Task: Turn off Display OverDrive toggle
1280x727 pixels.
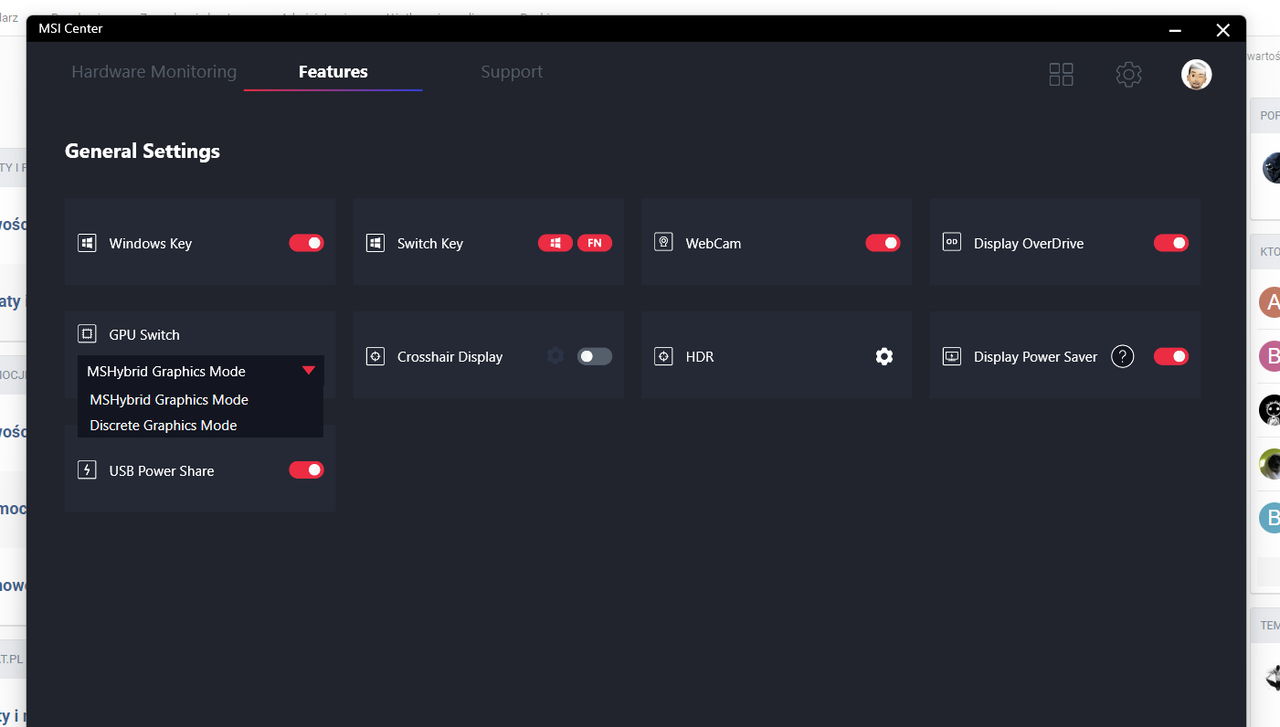Action: point(1171,243)
